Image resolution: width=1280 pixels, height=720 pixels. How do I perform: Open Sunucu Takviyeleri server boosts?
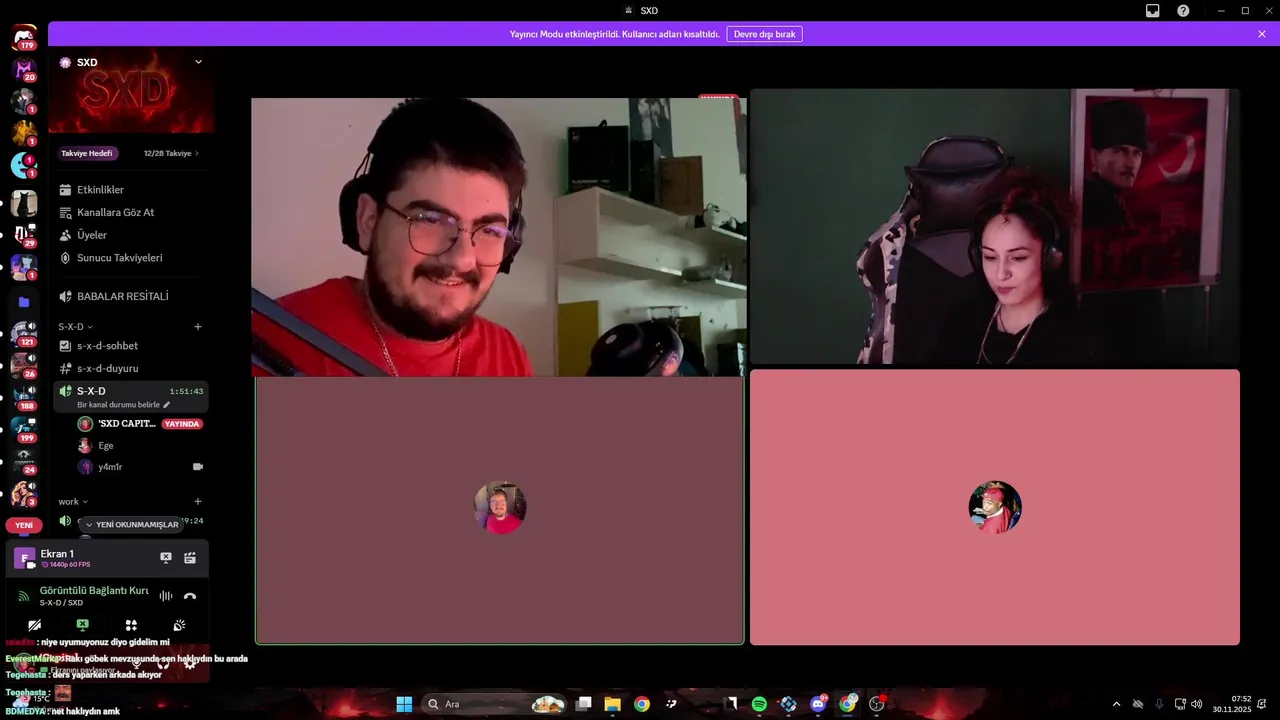pyautogui.click(x=131, y=258)
